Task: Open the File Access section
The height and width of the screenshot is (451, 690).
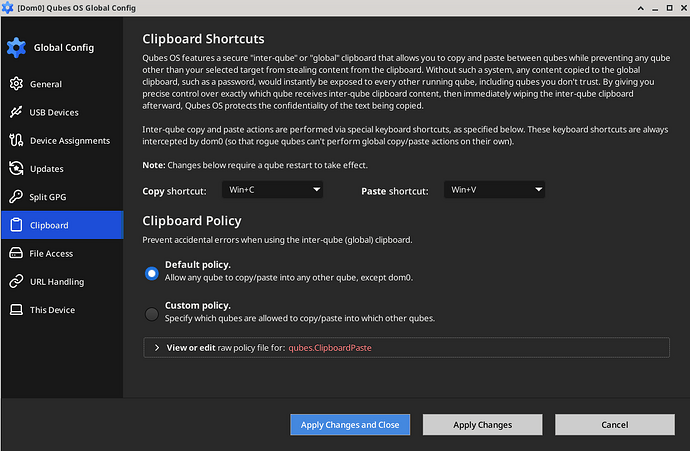Action: (62, 253)
